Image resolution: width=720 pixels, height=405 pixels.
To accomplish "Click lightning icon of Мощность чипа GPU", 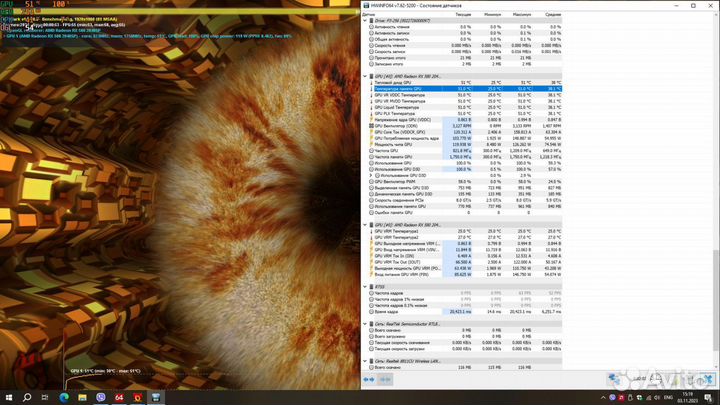I will click(371, 145).
